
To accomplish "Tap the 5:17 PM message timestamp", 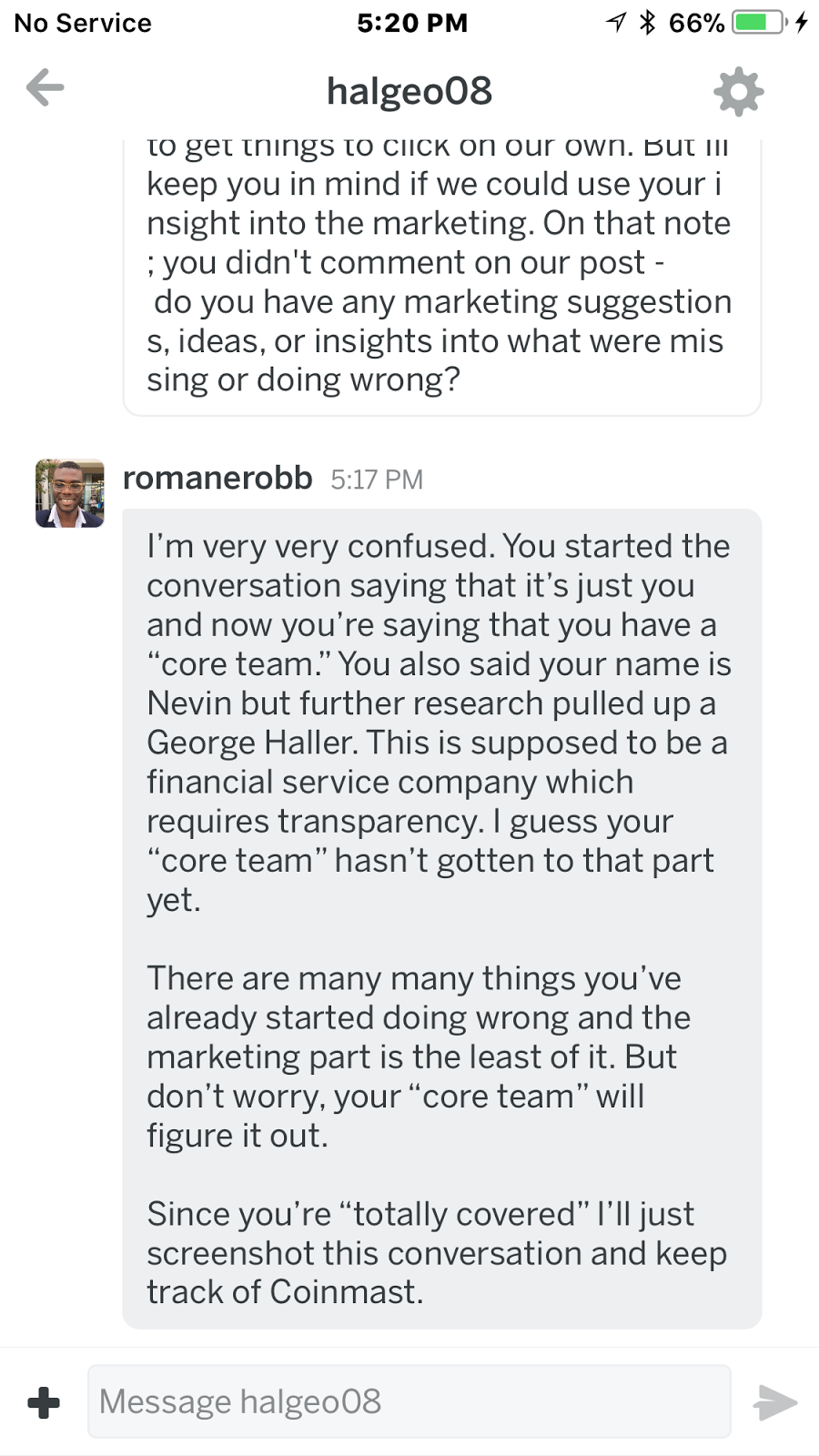I will click(377, 480).
